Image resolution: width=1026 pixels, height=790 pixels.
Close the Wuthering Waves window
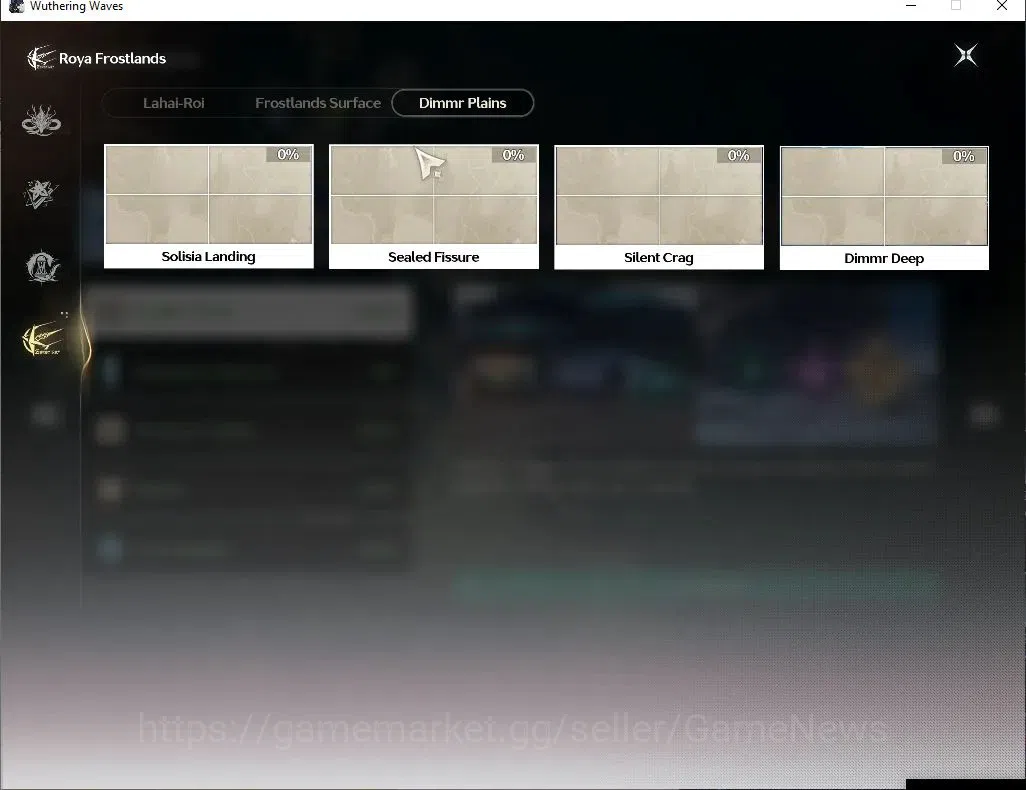tap(1002, 6)
